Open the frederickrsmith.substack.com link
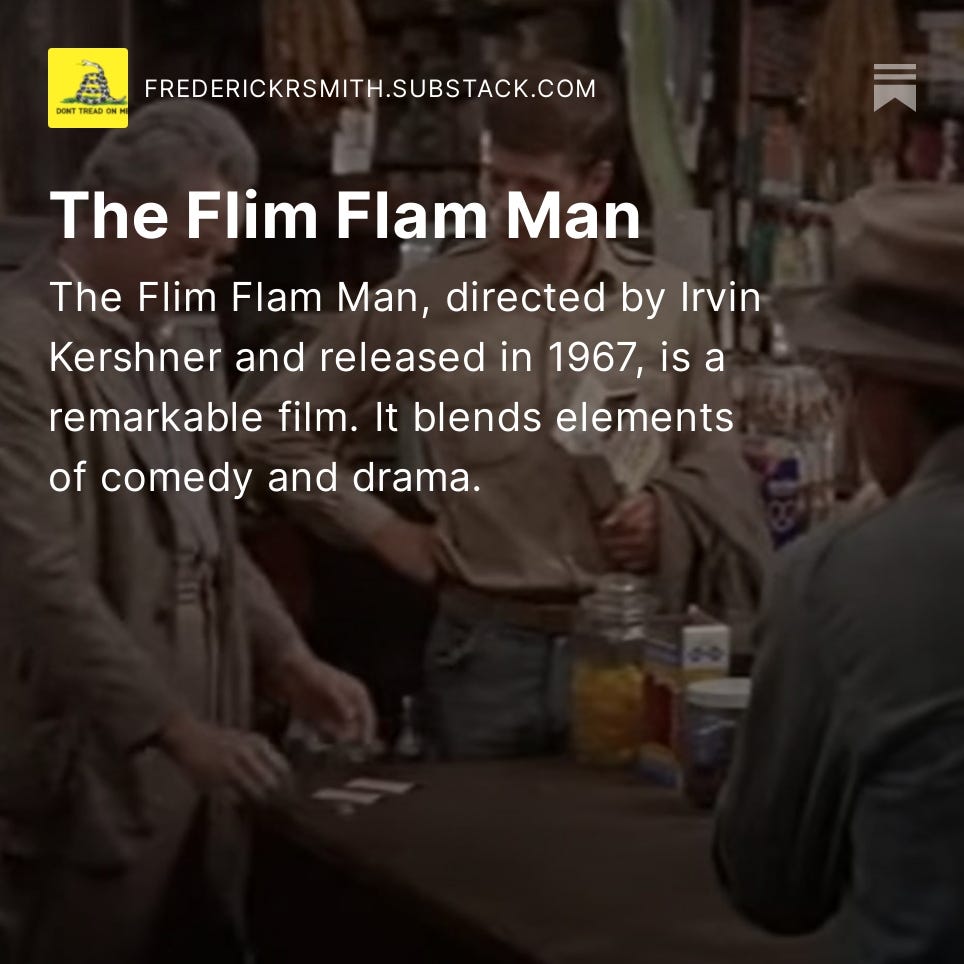Viewport: 964px width, 964px height. pyautogui.click(x=370, y=89)
